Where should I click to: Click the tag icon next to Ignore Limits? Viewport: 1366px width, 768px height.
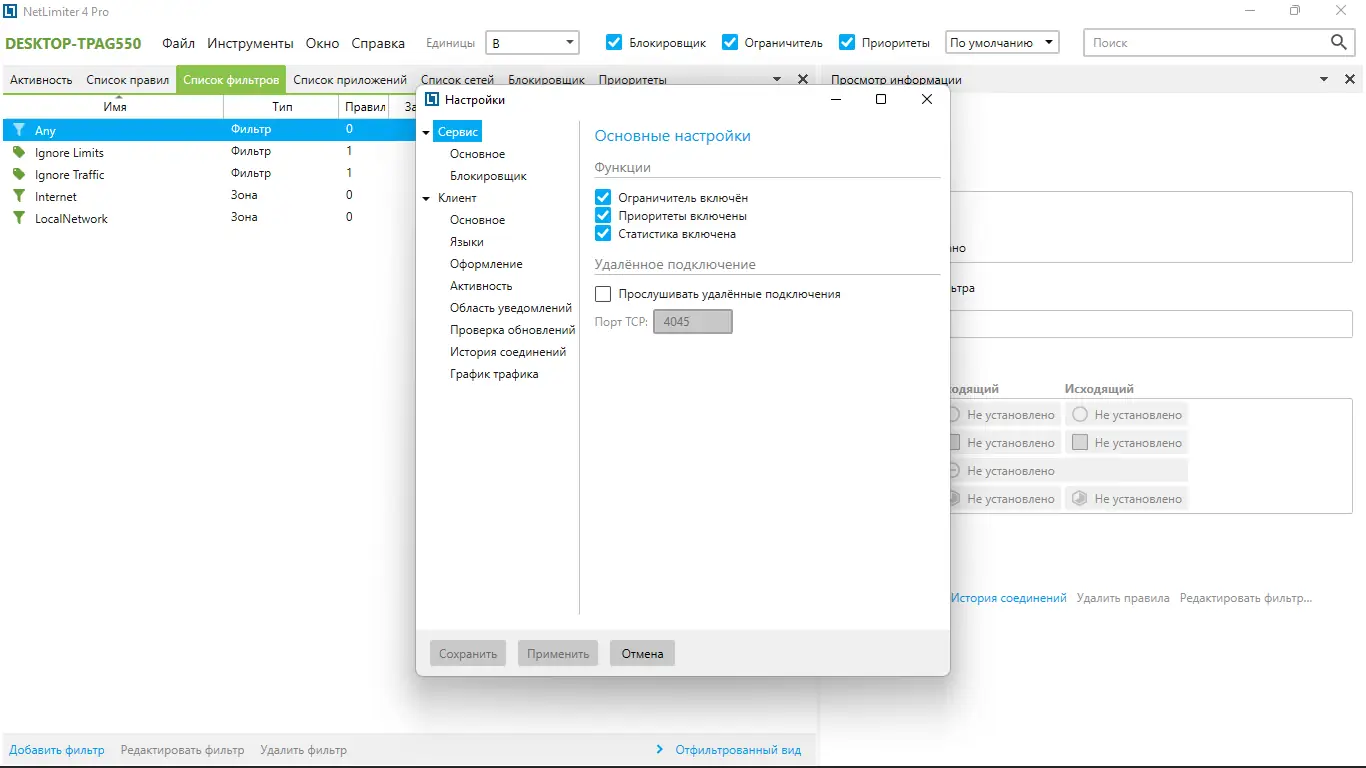click(18, 152)
